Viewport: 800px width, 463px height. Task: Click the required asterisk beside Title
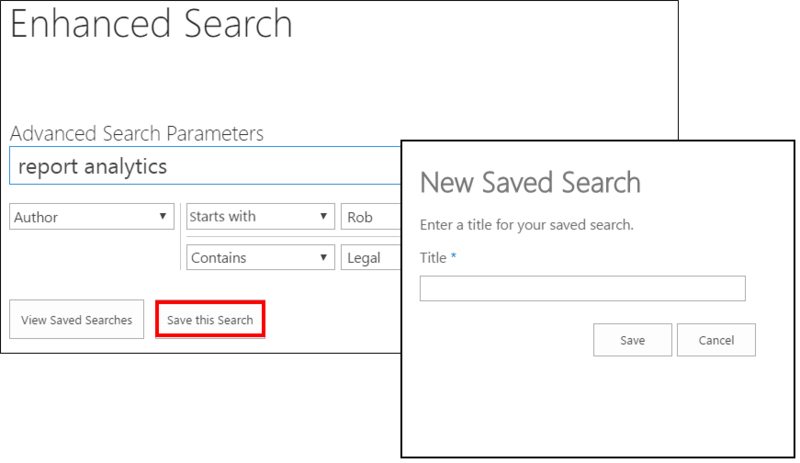[453, 257]
